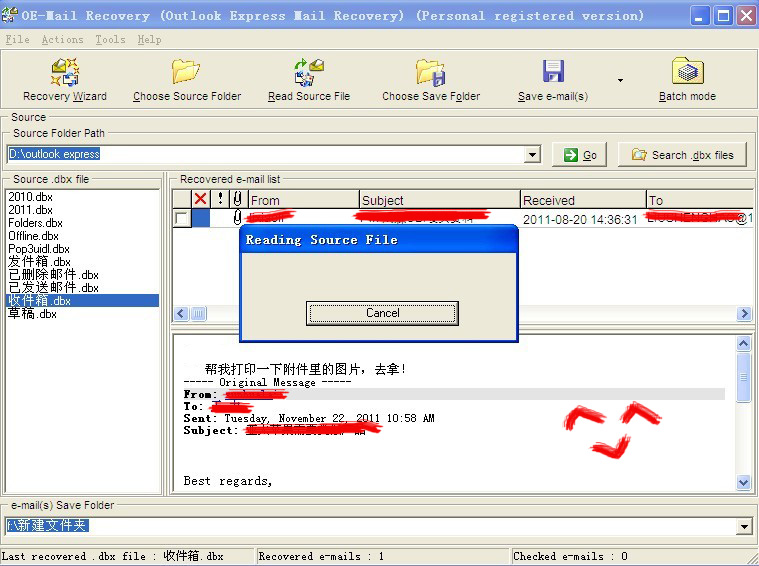Click the e-mail list horizontal scrollbar thumb
Image resolution: width=759 pixels, height=566 pixels.
click(198, 314)
